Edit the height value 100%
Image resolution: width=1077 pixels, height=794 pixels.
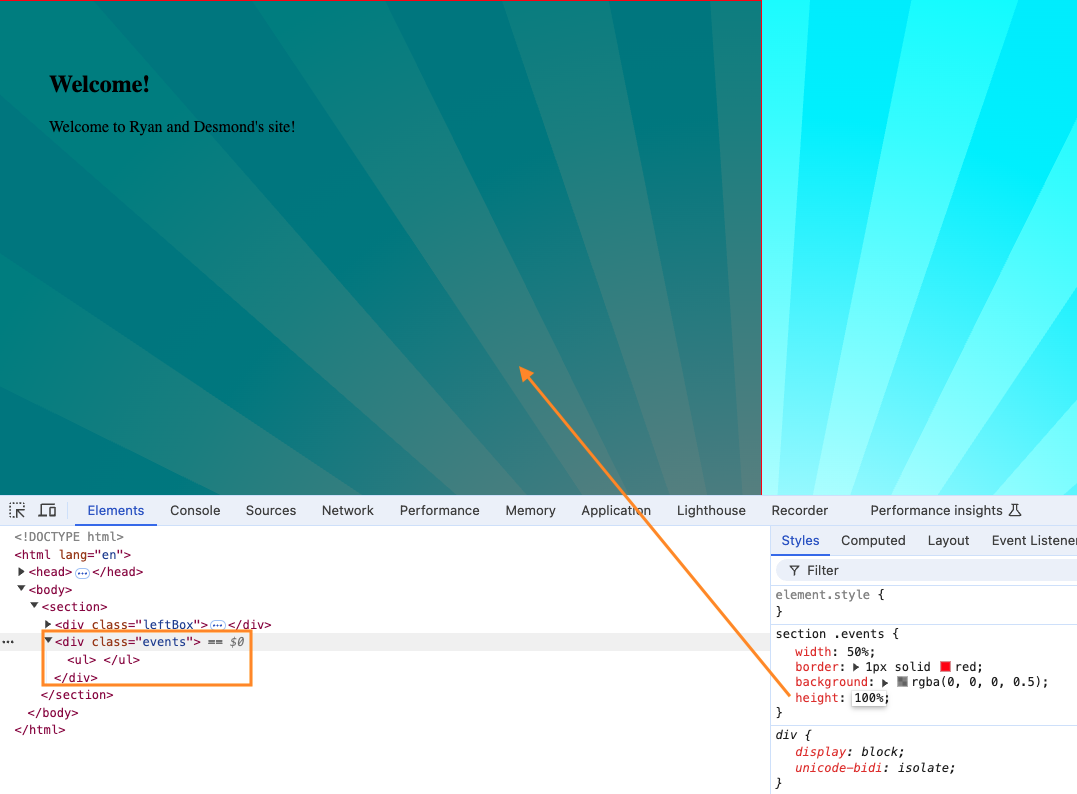point(869,698)
